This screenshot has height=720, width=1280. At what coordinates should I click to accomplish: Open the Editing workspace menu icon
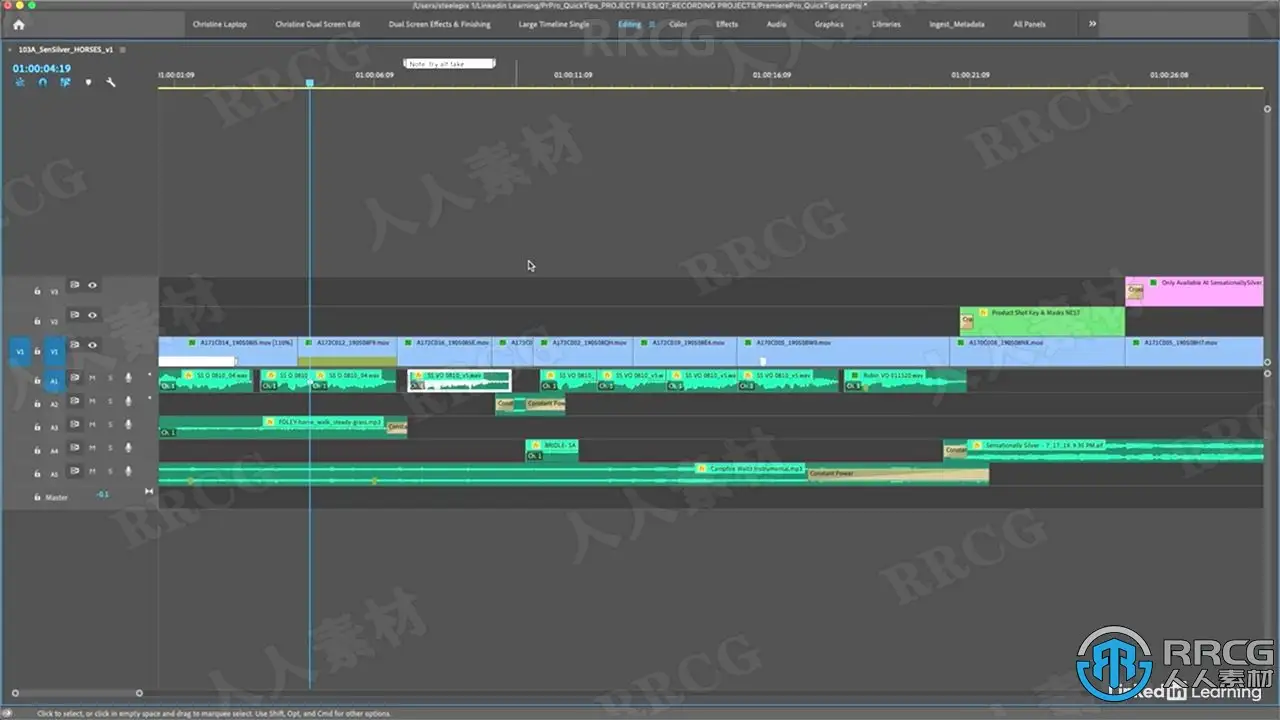click(x=652, y=24)
